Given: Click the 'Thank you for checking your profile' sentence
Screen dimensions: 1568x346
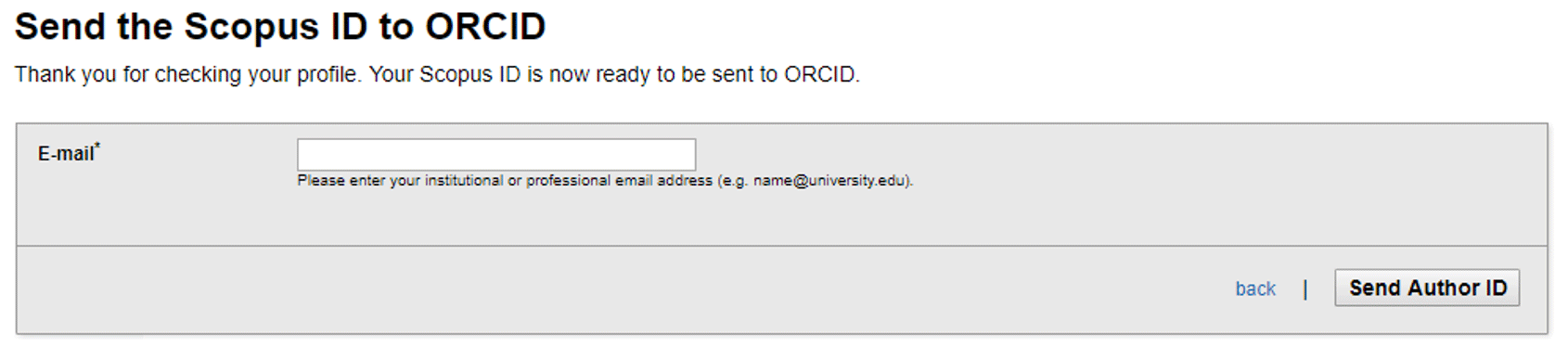Looking at the screenshot, I should 186,74.
